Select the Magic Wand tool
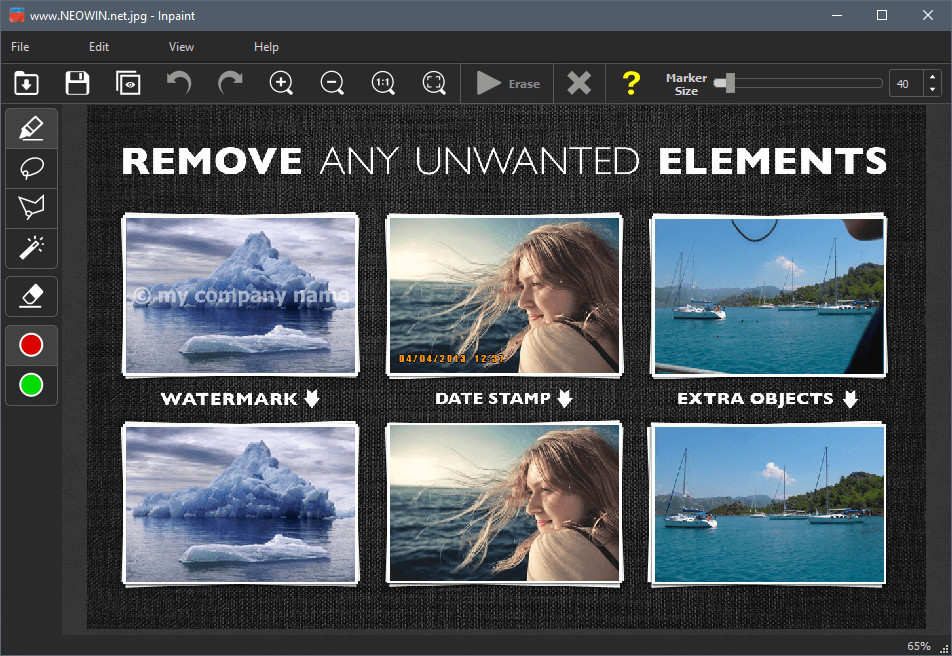This screenshot has height=656, width=952. [x=31, y=246]
